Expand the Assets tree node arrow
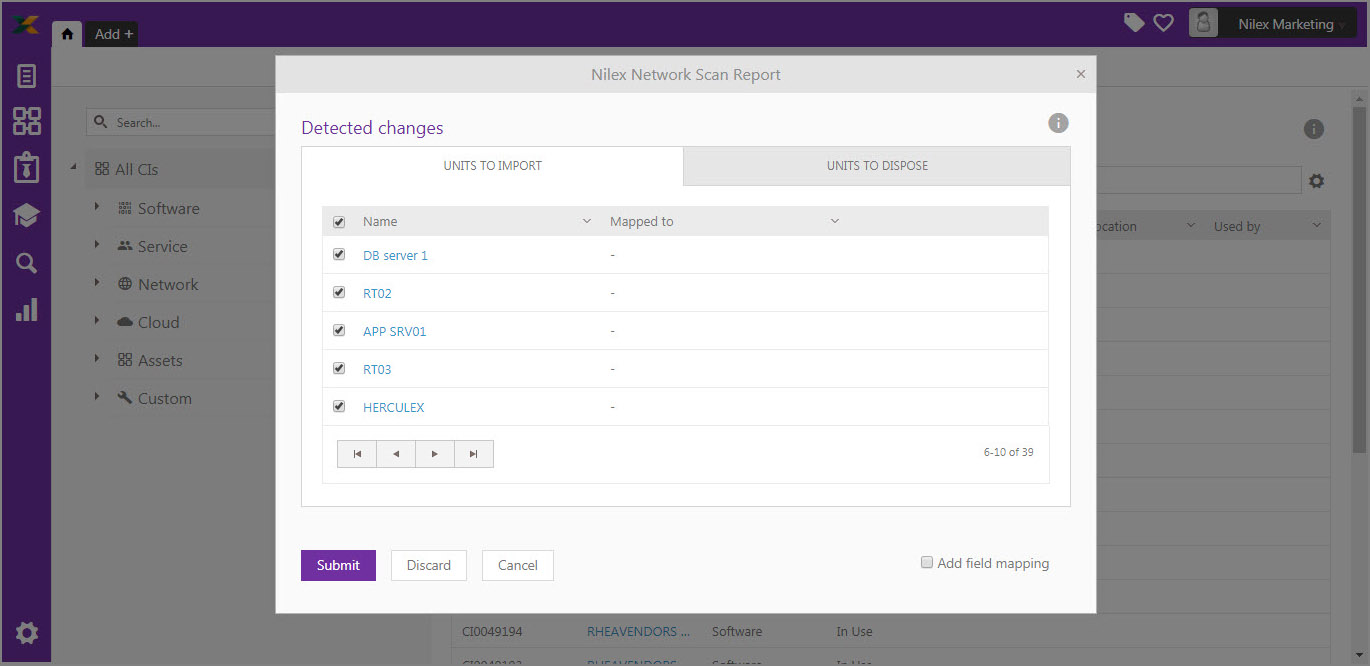Viewport: 1370px width, 666px height. pos(97,359)
